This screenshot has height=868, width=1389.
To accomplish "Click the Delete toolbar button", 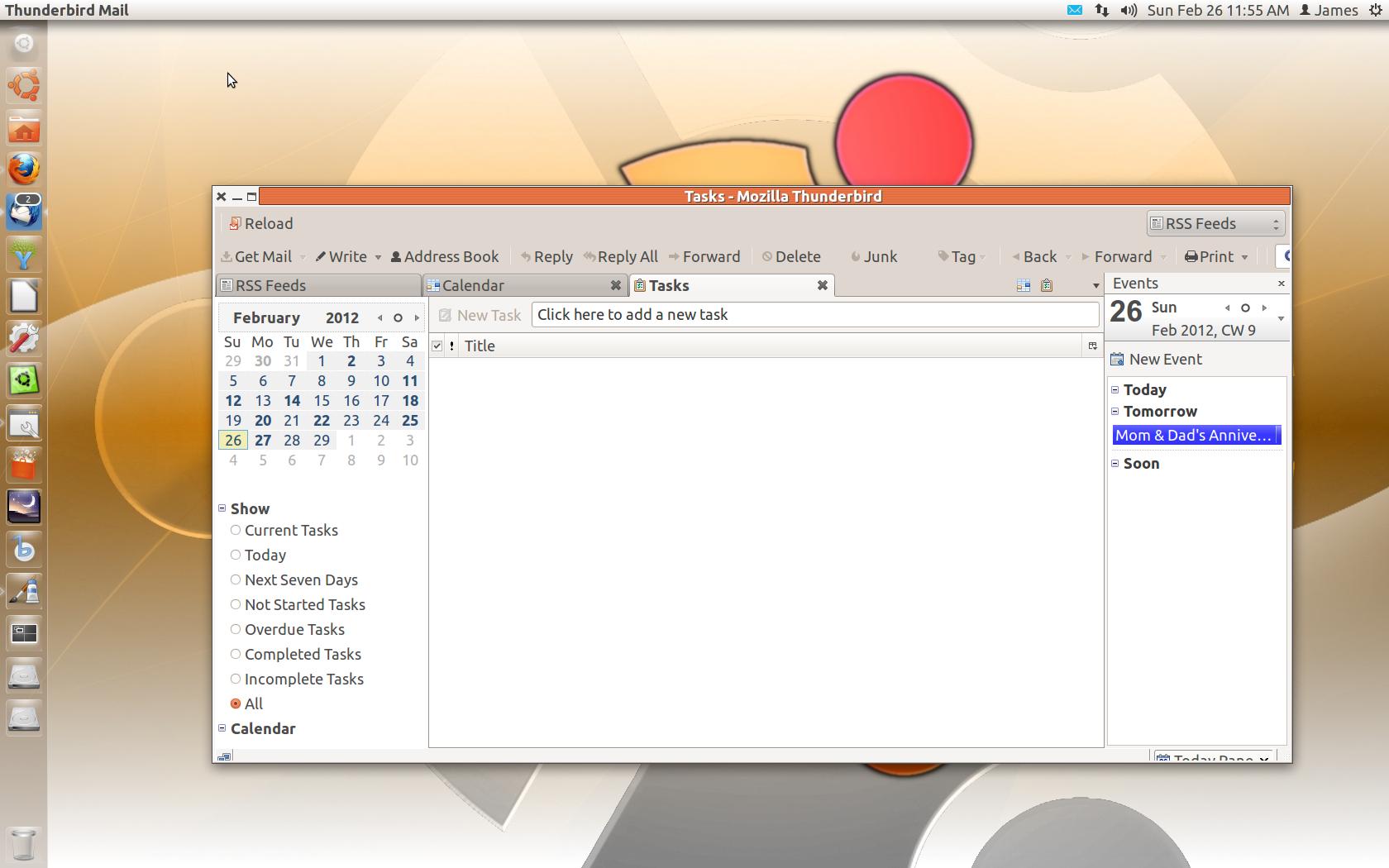I will [791, 257].
